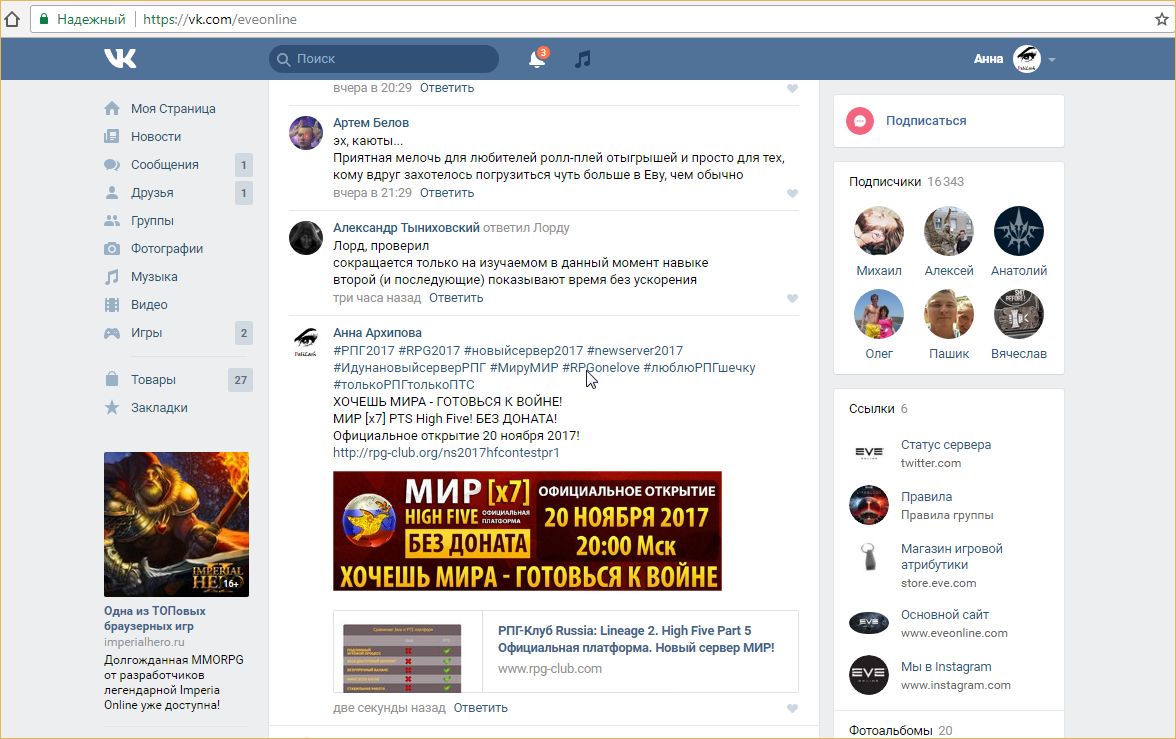
Task: Click the Imperial Hero ad image
Action: 176,524
